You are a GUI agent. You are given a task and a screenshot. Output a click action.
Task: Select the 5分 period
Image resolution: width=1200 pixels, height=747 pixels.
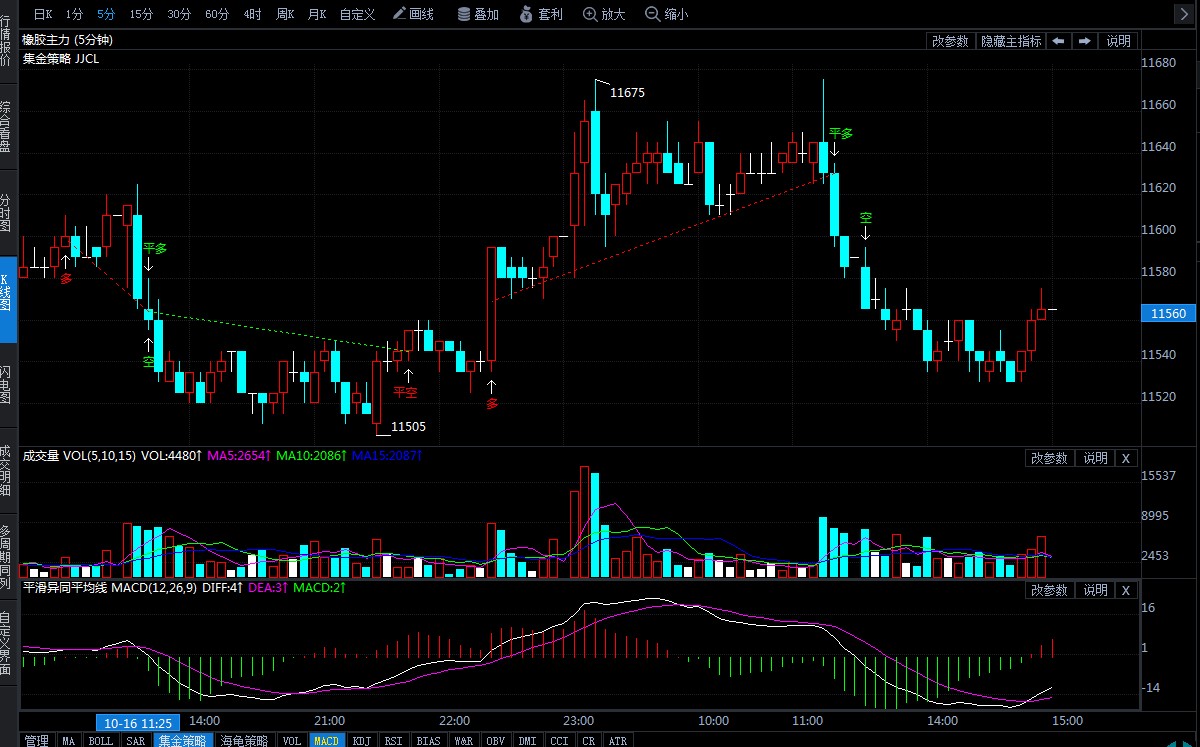click(x=106, y=14)
